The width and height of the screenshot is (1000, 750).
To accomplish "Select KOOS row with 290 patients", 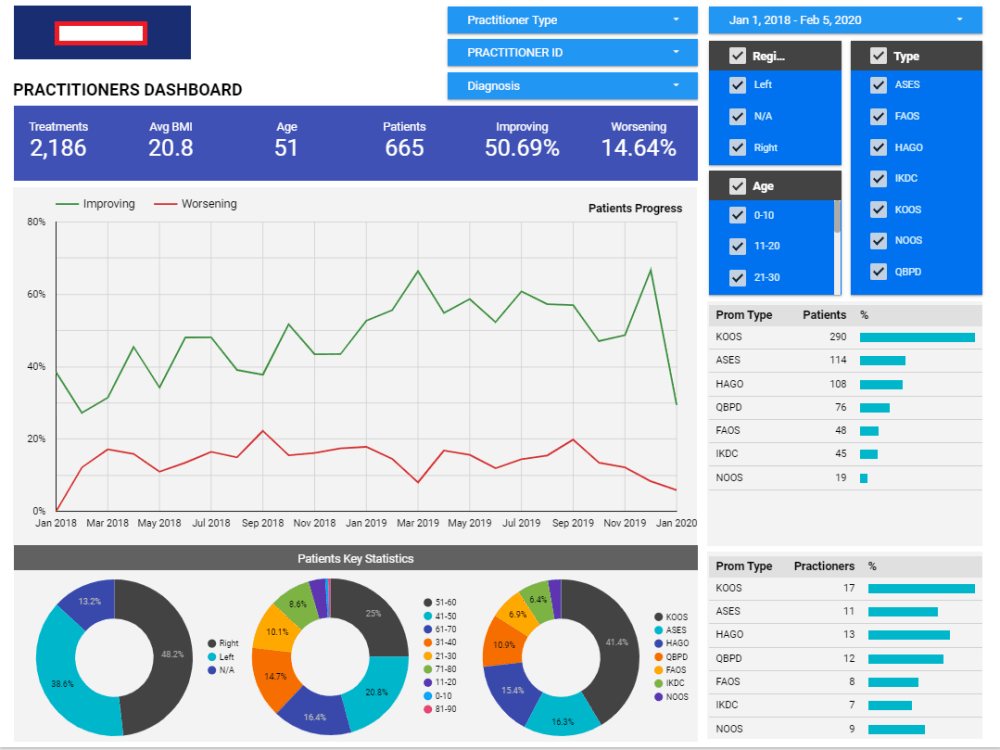I will pyautogui.click(x=845, y=337).
